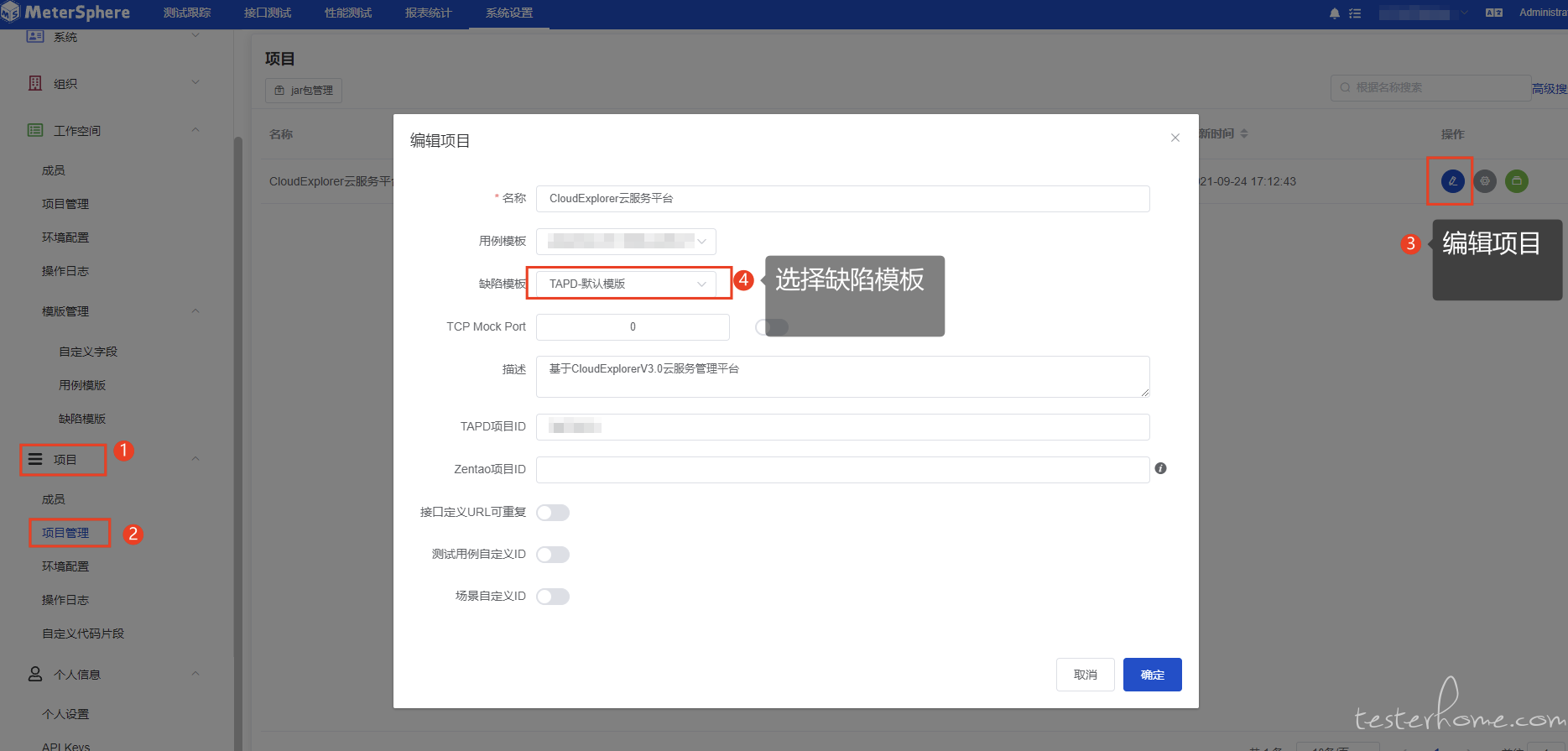Open the notifications bell icon
Viewport: 1568px width, 751px height.
coord(1335,13)
